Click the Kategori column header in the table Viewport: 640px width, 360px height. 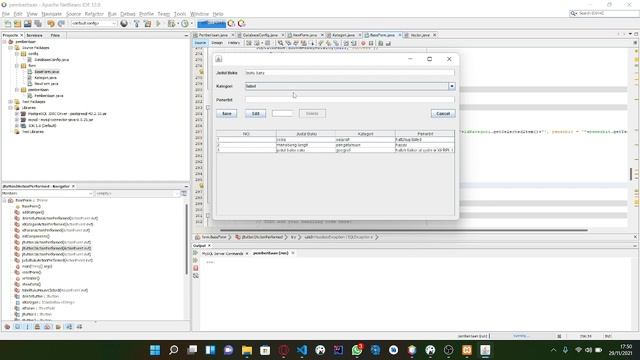pyautogui.click(x=365, y=134)
